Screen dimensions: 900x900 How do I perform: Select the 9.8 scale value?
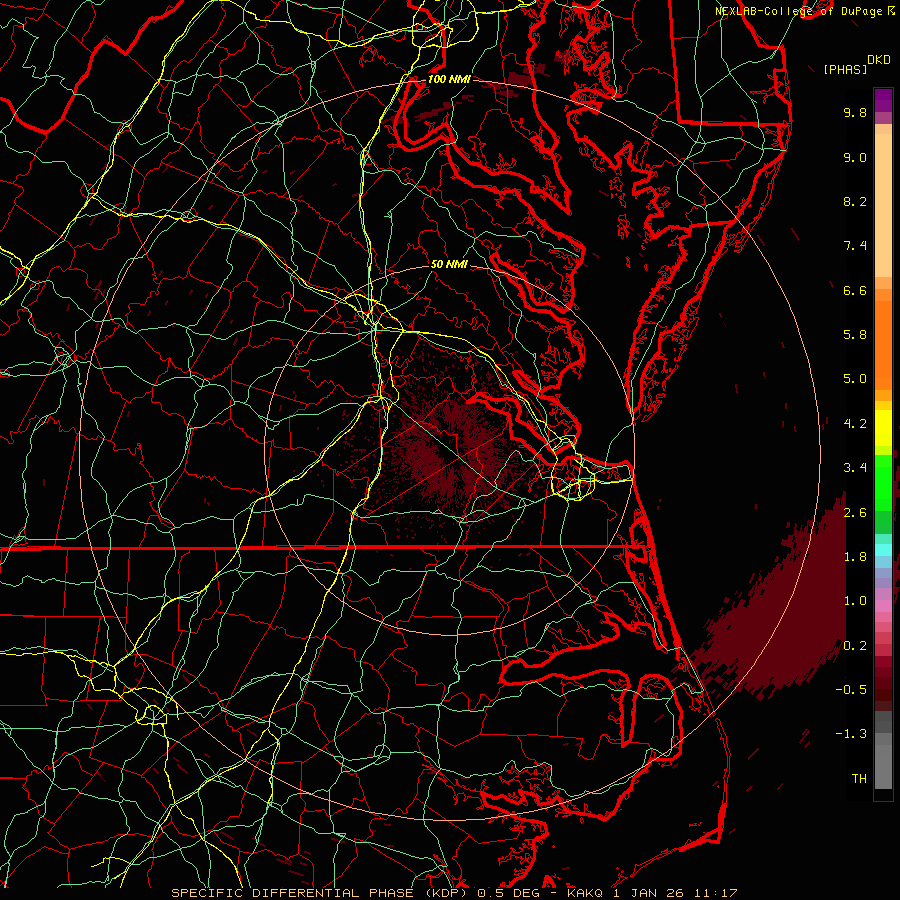855,112
